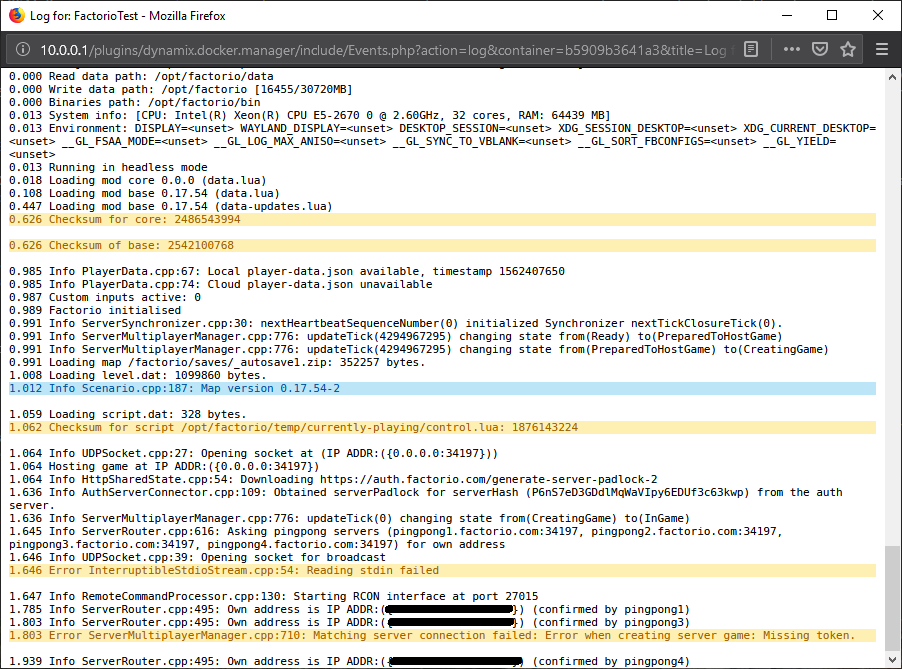Click error 'Matching server connection failed' line

pos(442,636)
